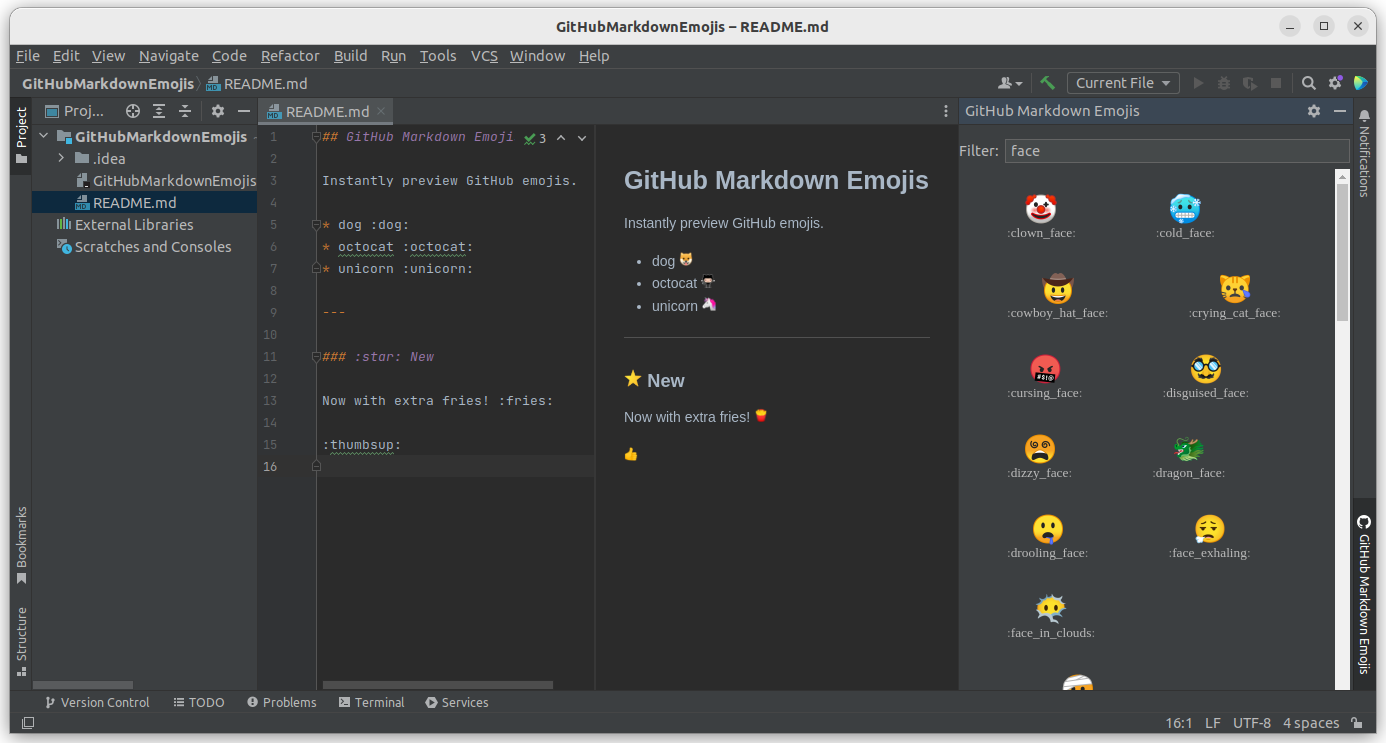Open the Structure side tab
Image resolution: width=1386 pixels, height=743 pixels.
pos(21,641)
